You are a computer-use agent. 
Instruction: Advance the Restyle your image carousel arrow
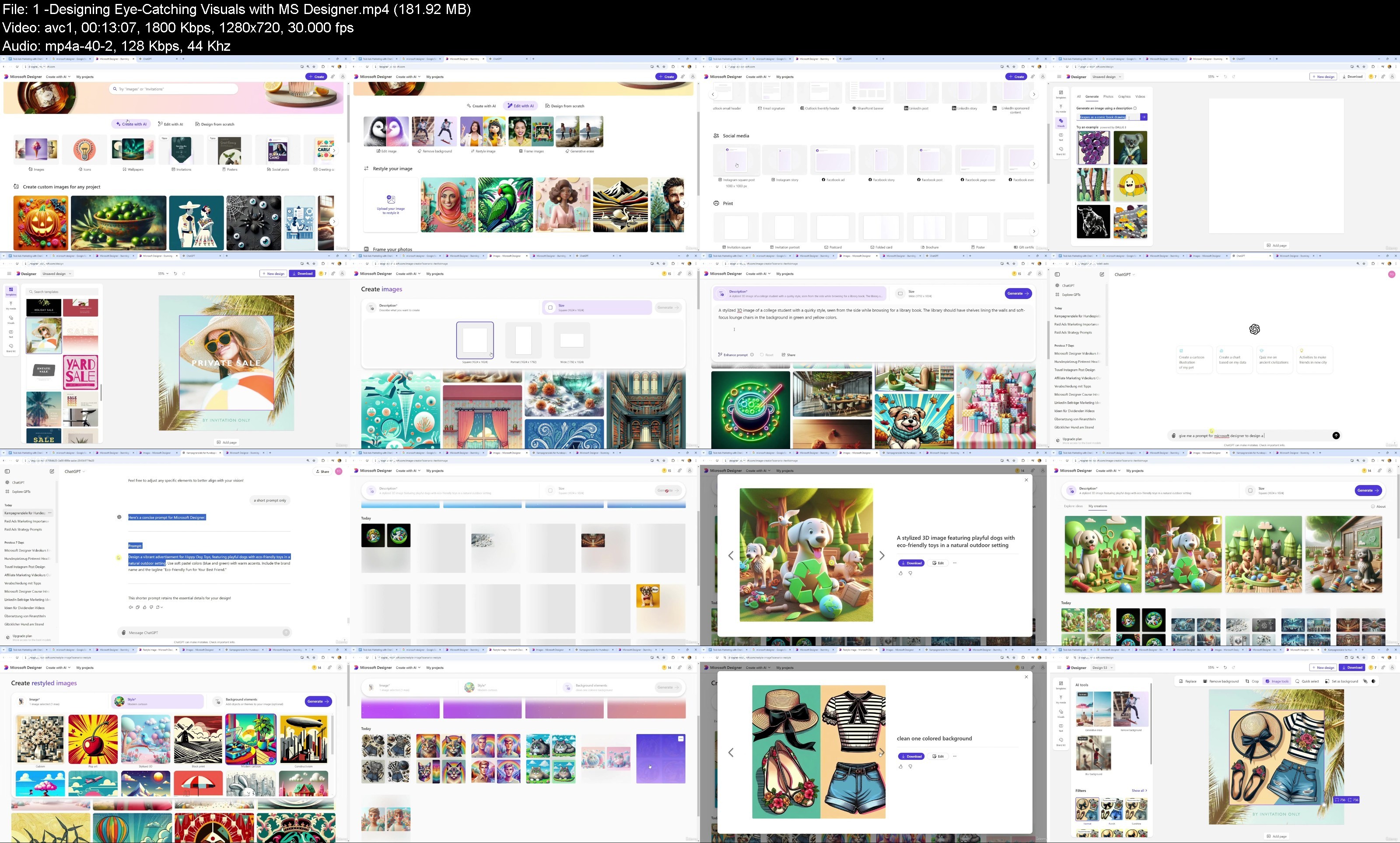(x=683, y=203)
